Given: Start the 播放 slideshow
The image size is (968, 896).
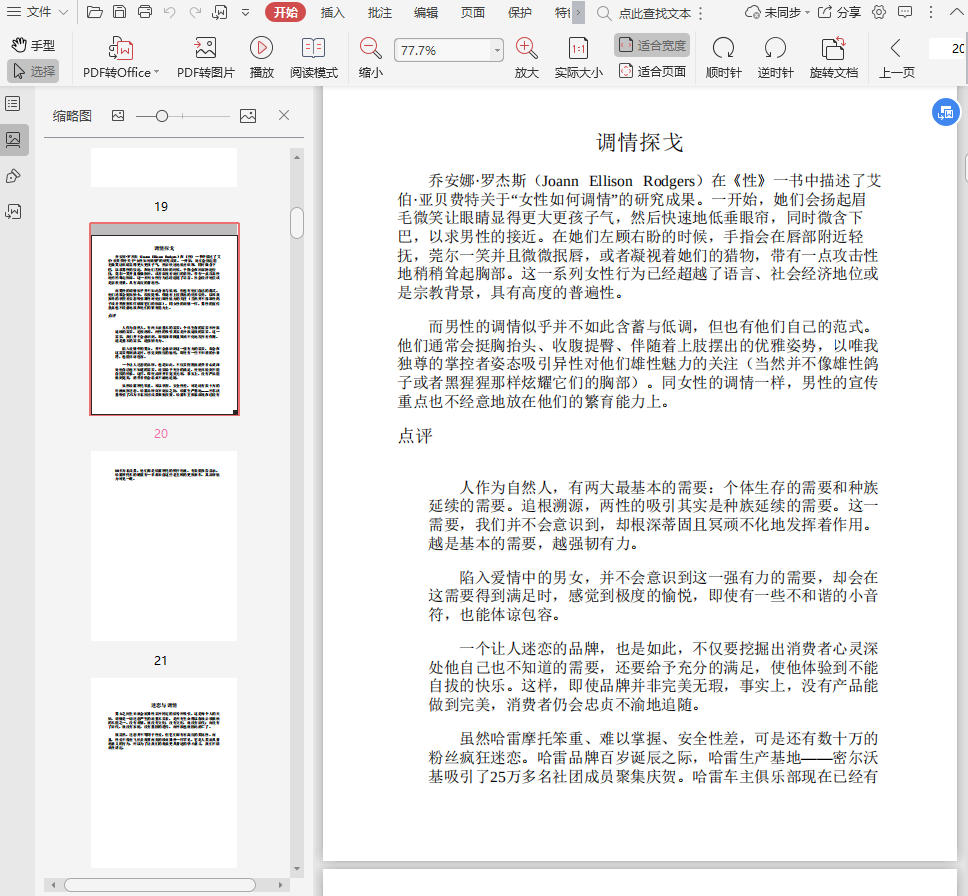Looking at the screenshot, I should click(x=262, y=57).
